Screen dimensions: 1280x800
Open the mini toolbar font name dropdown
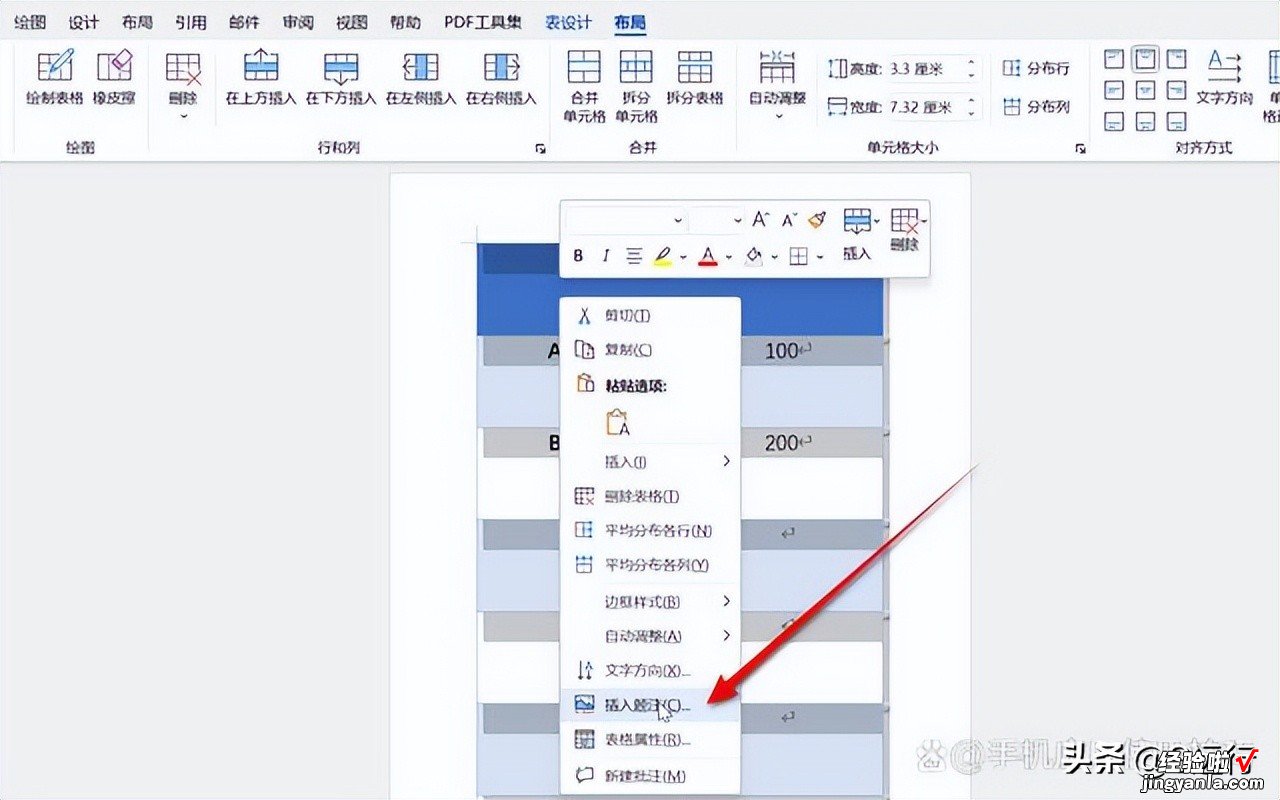[678, 220]
